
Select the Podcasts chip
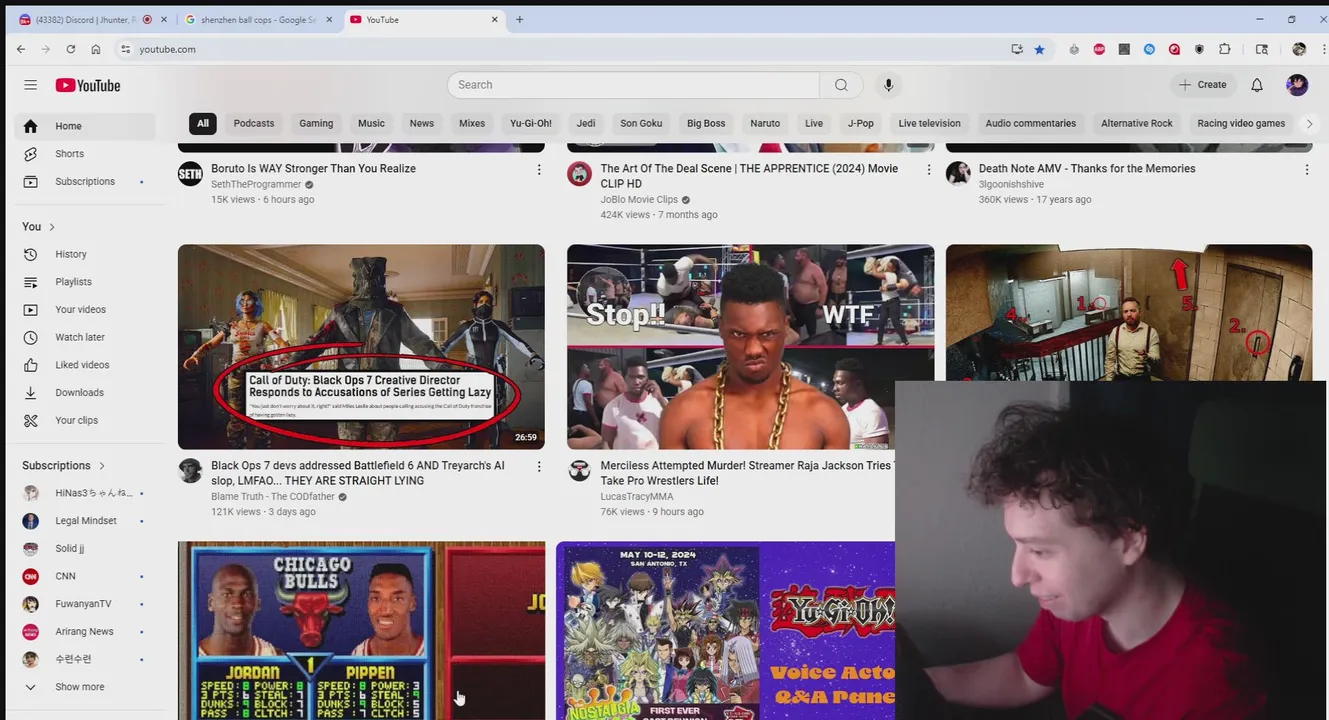coord(254,124)
